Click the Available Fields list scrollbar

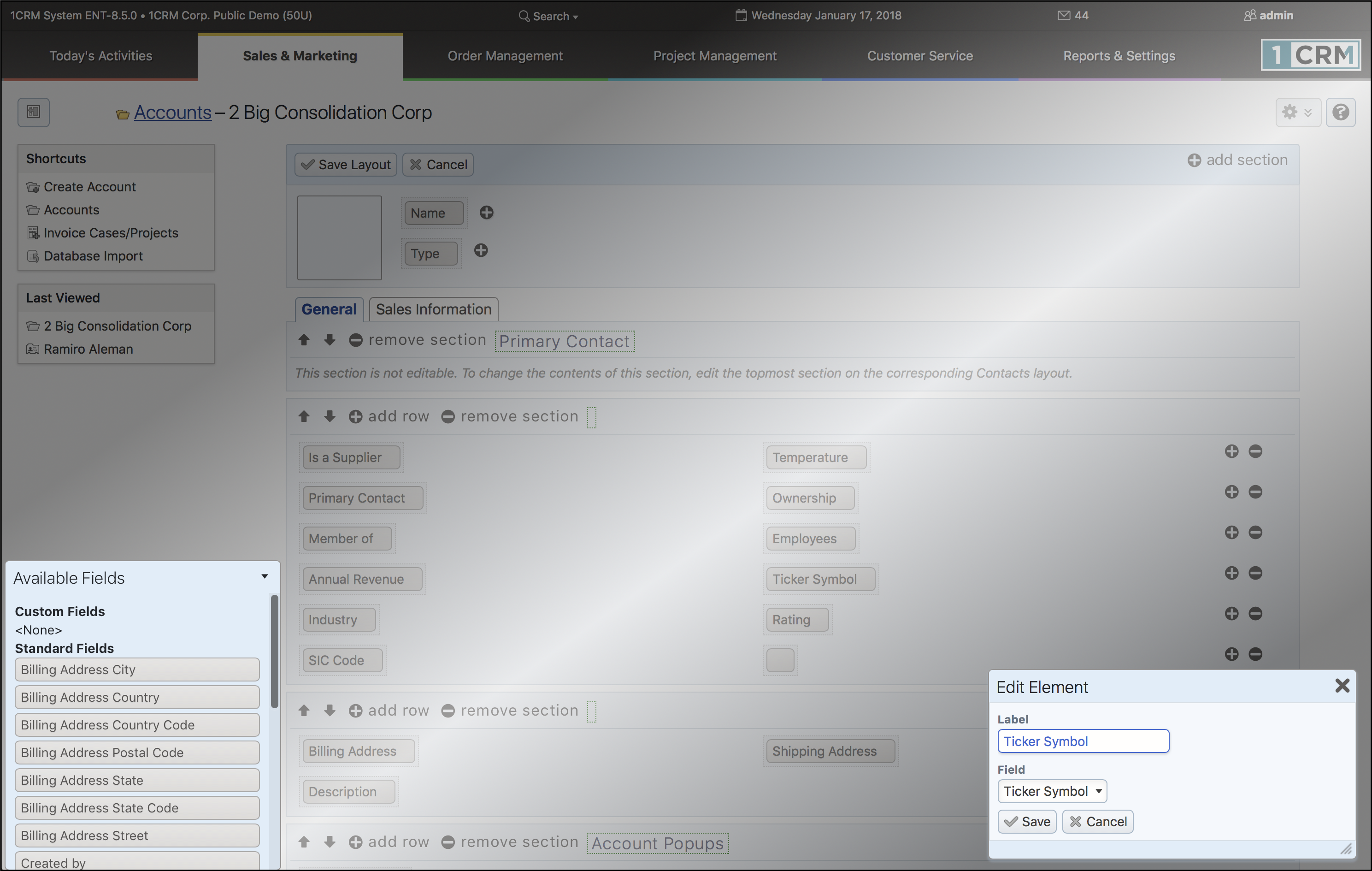coord(274,651)
